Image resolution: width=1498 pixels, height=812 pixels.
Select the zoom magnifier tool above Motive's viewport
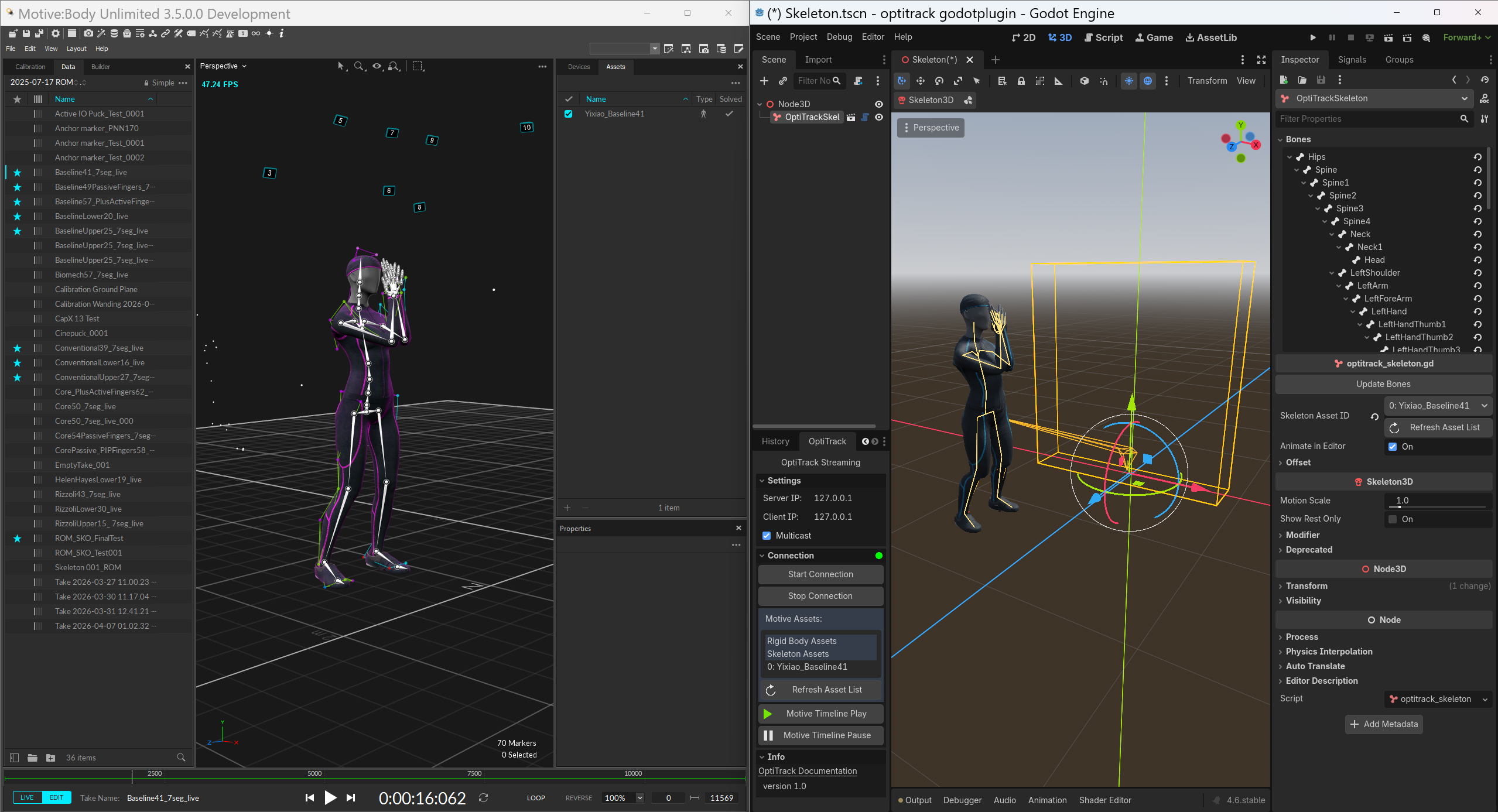click(x=359, y=66)
